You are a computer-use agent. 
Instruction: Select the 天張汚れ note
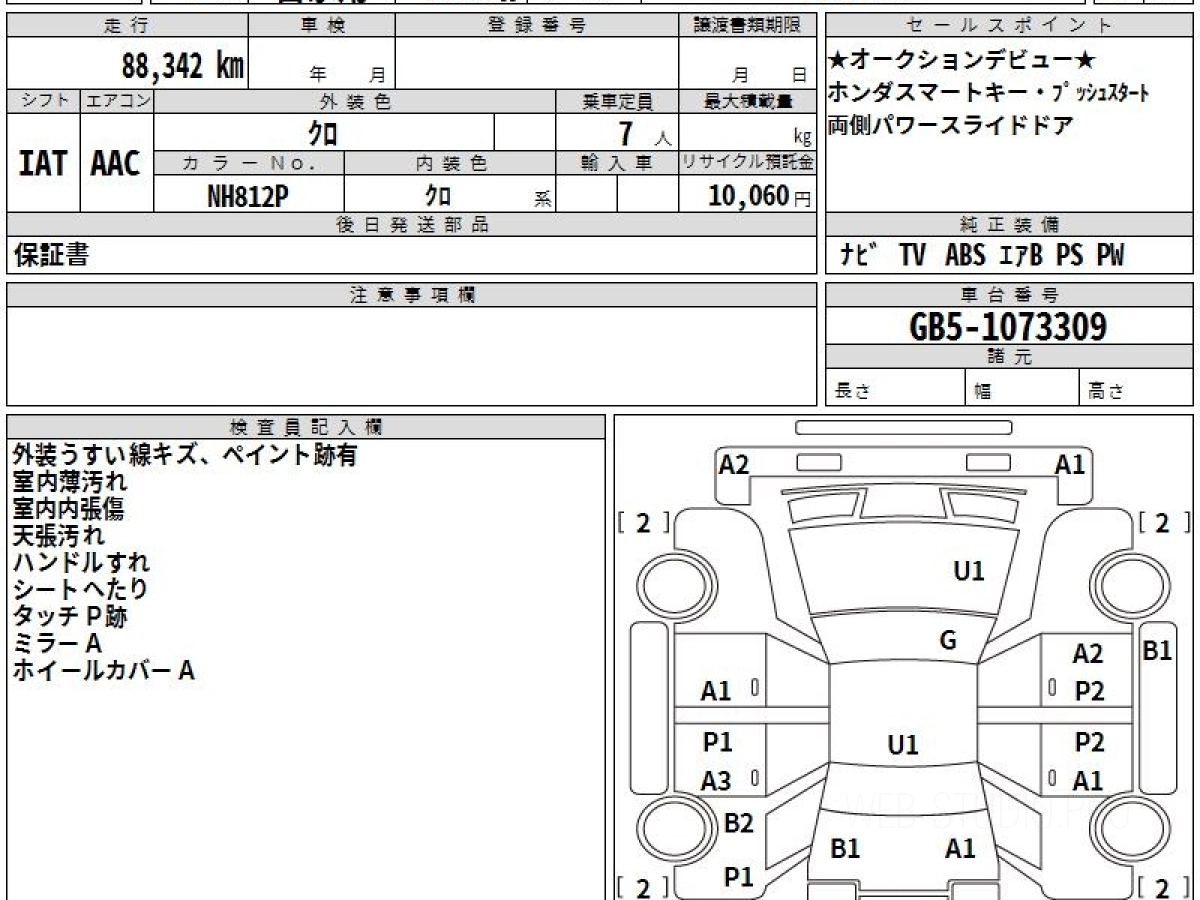pyautogui.click(x=58, y=536)
